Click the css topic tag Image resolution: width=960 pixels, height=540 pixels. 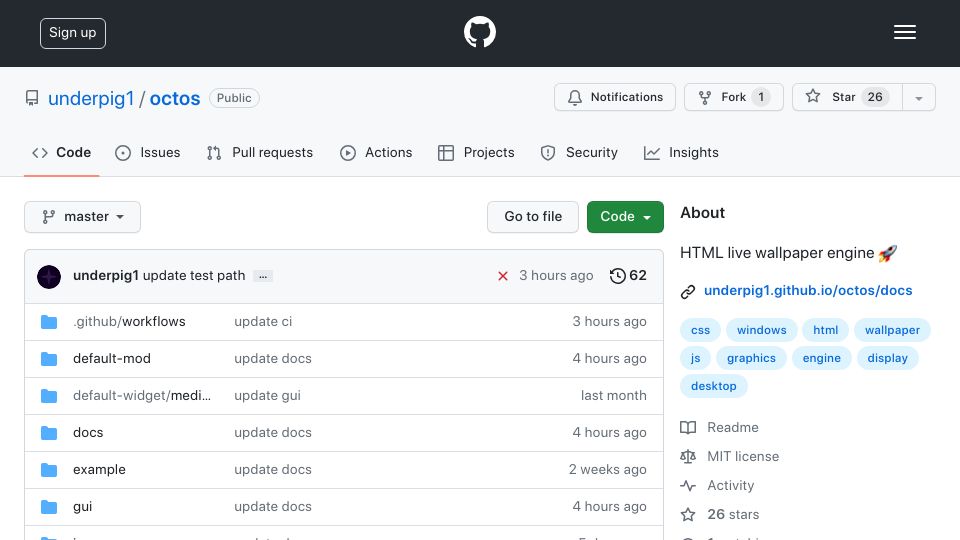pos(700,330)
